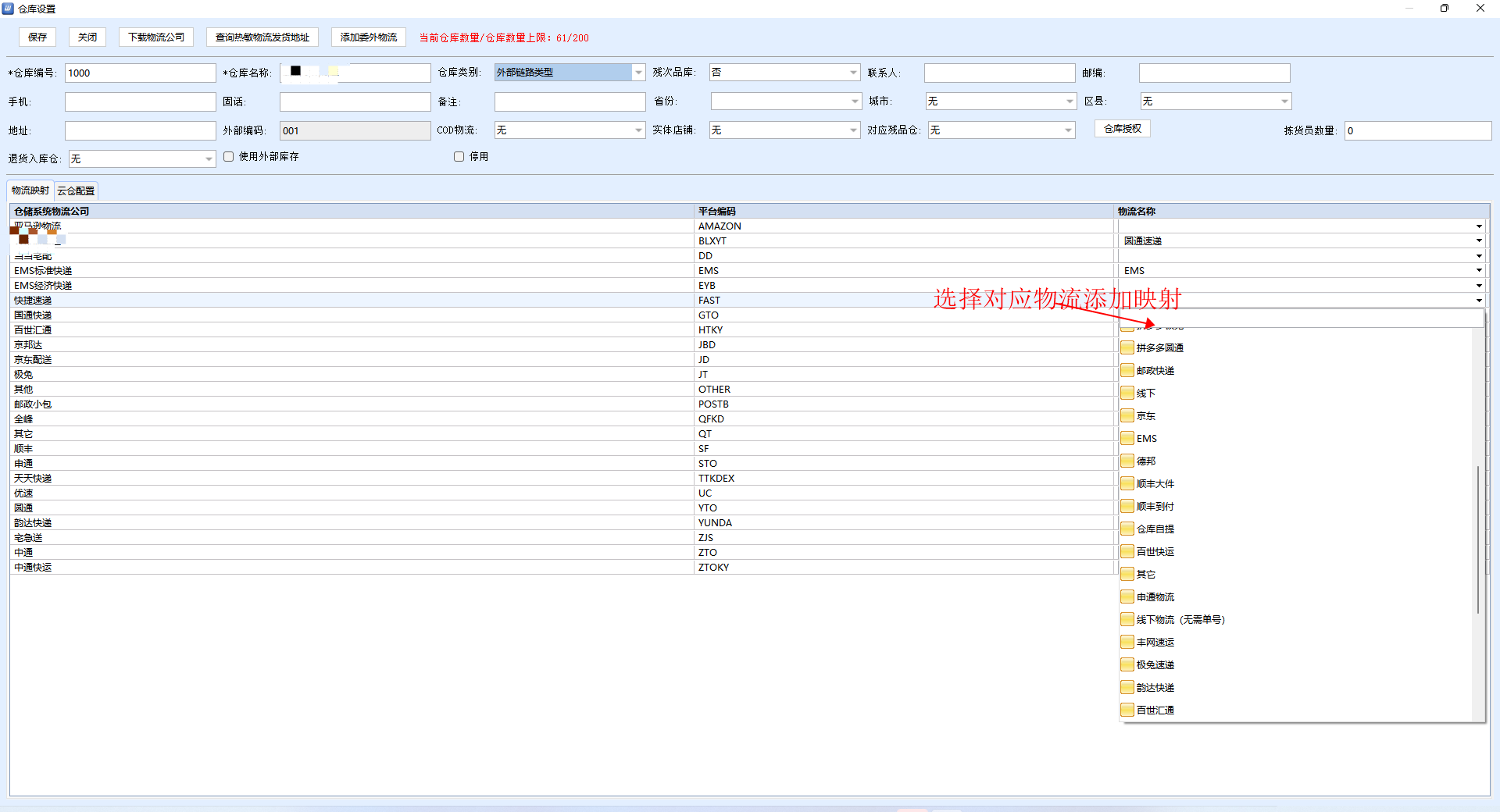Click the folder icon beside 顺丰到付
Image resolution: width=1500 pixels, height=812 pixels.
1127,506
